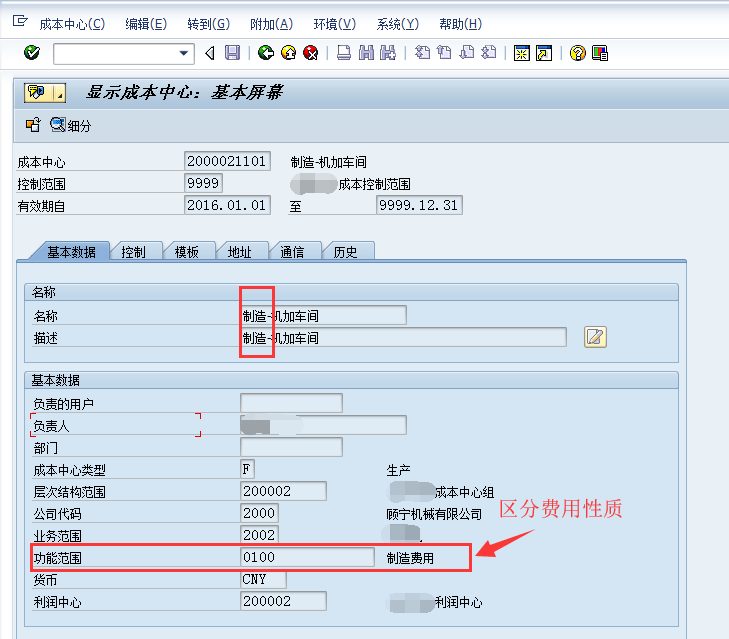Screen dimensions: 729x639
Task: Open 成本中心(C) menu
Action: pyautogui.click(x=72, y=24)
